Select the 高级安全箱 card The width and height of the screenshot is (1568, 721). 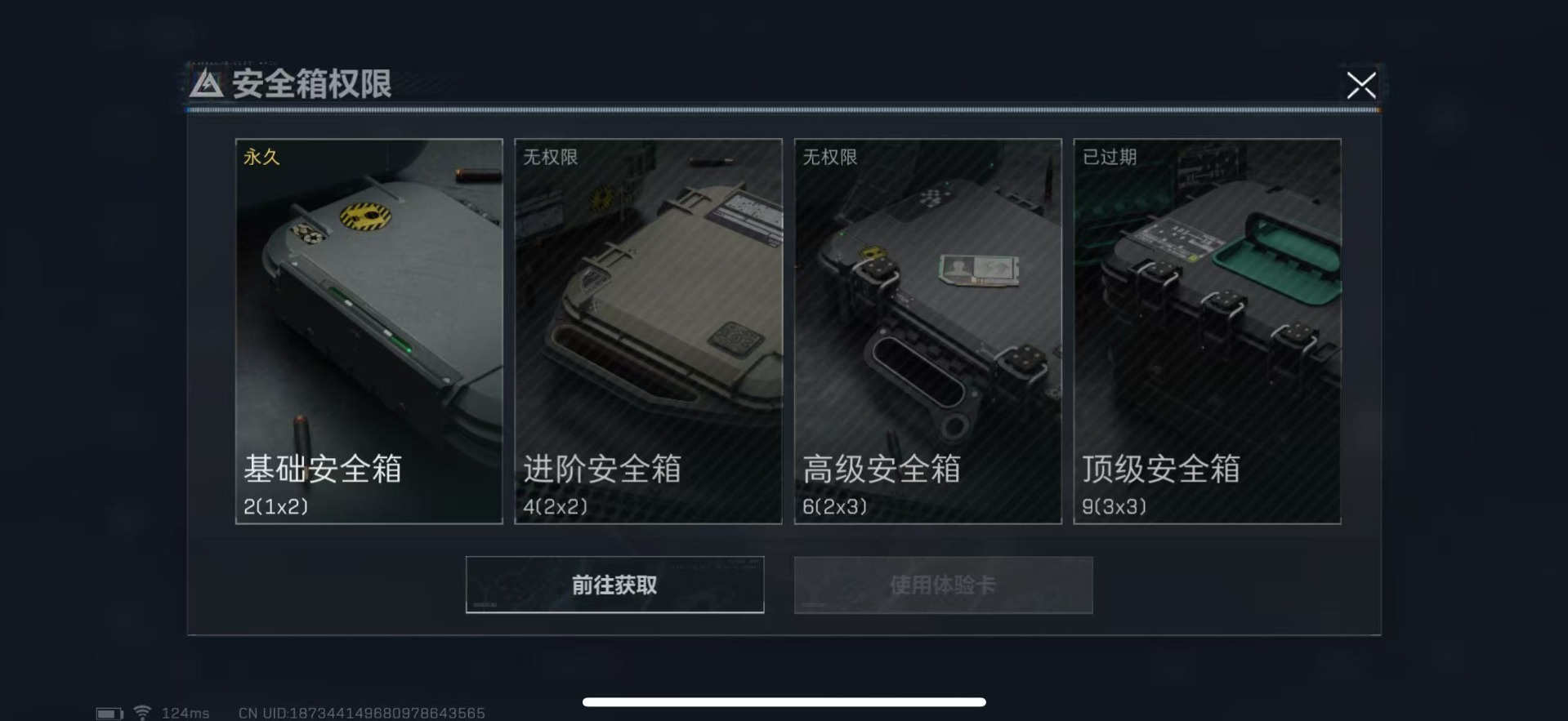(x=927, y=331)
